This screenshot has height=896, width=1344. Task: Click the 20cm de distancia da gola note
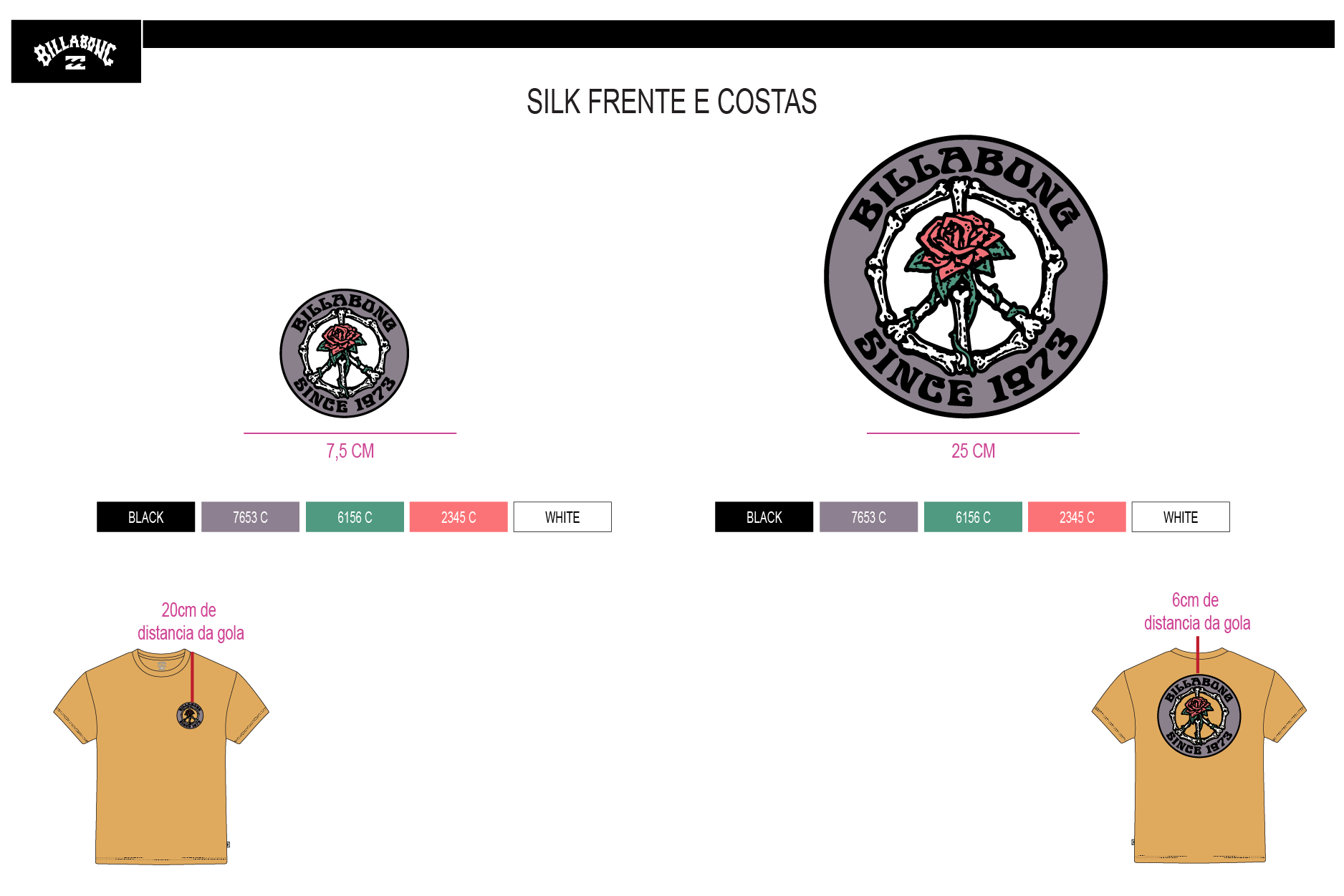coord(191,622)
